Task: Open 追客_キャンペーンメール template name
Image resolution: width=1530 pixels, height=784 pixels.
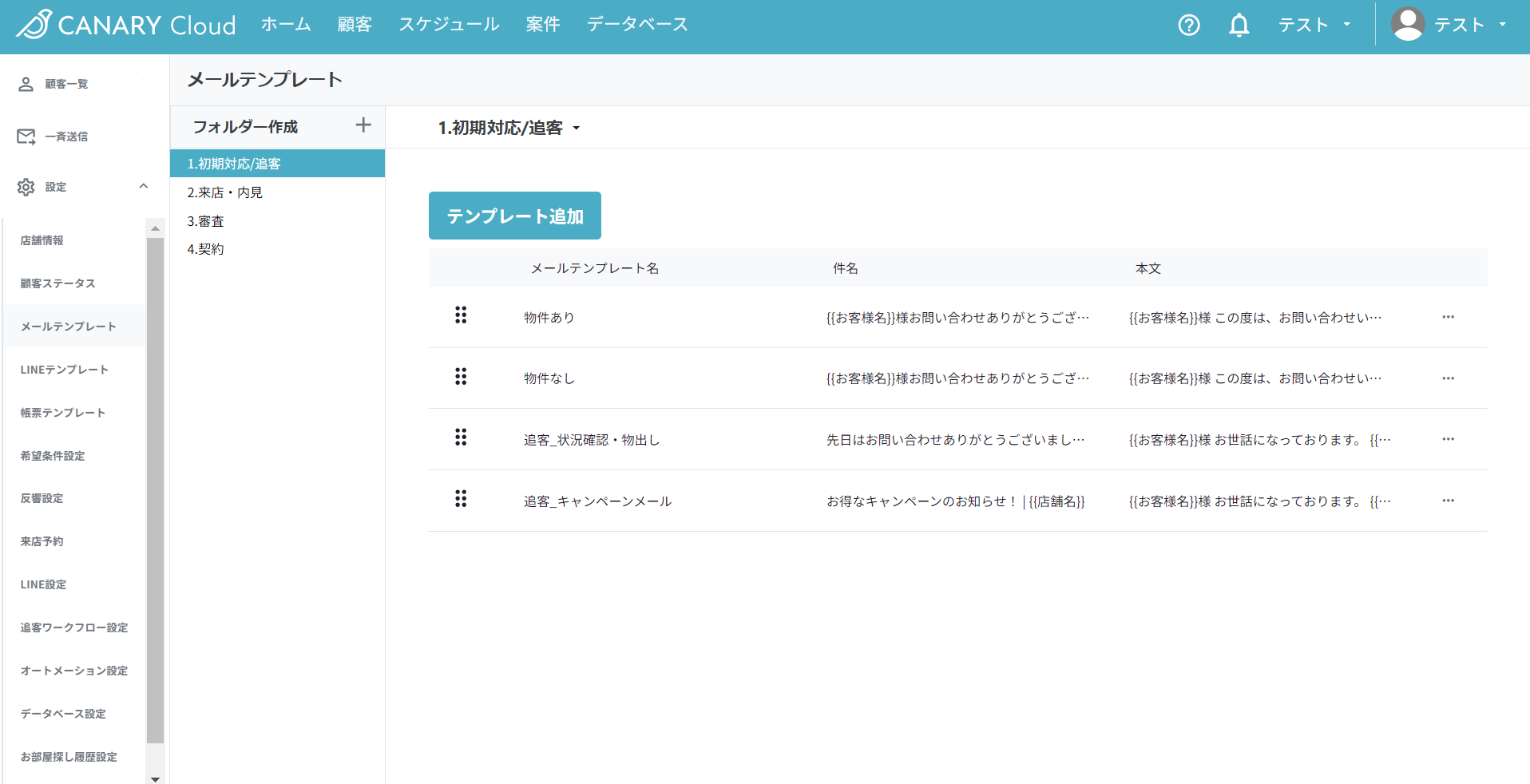Action: 598,501
